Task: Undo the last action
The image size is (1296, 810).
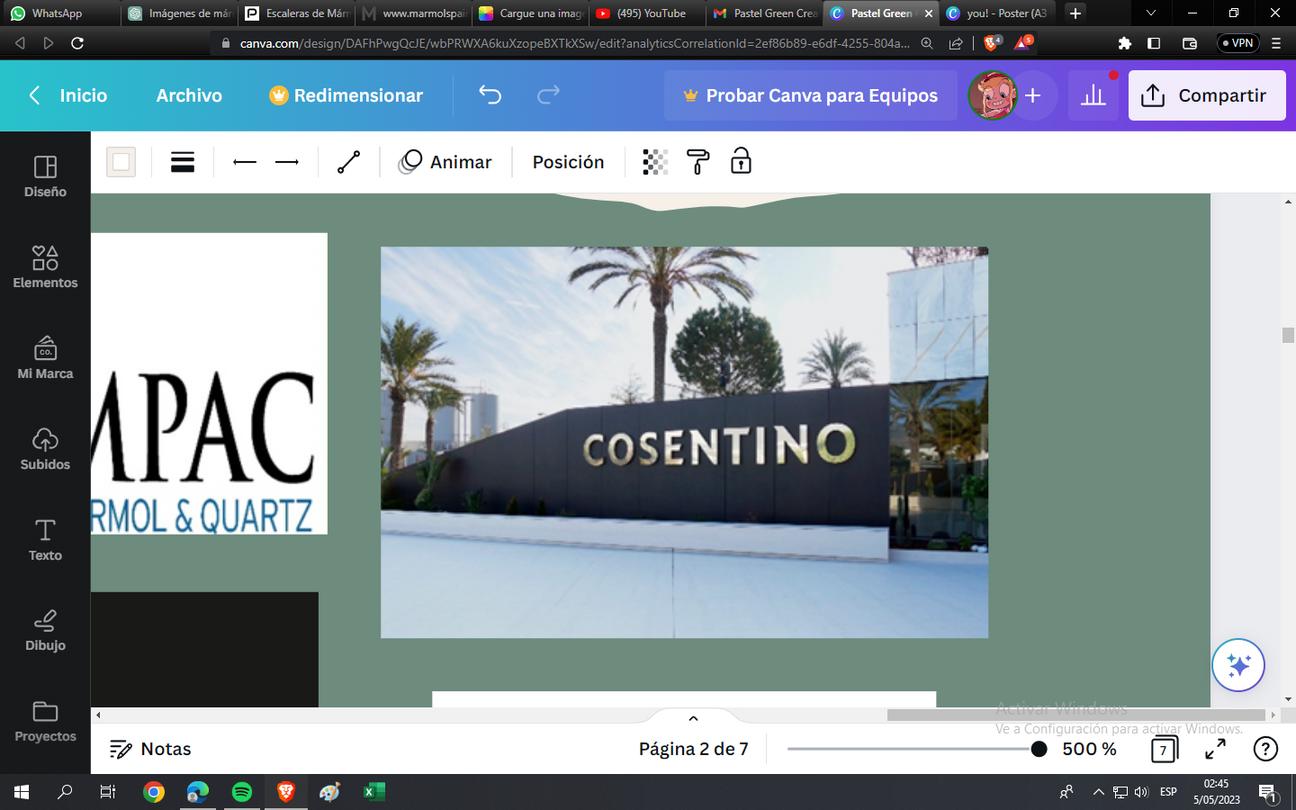Action: 490,95
